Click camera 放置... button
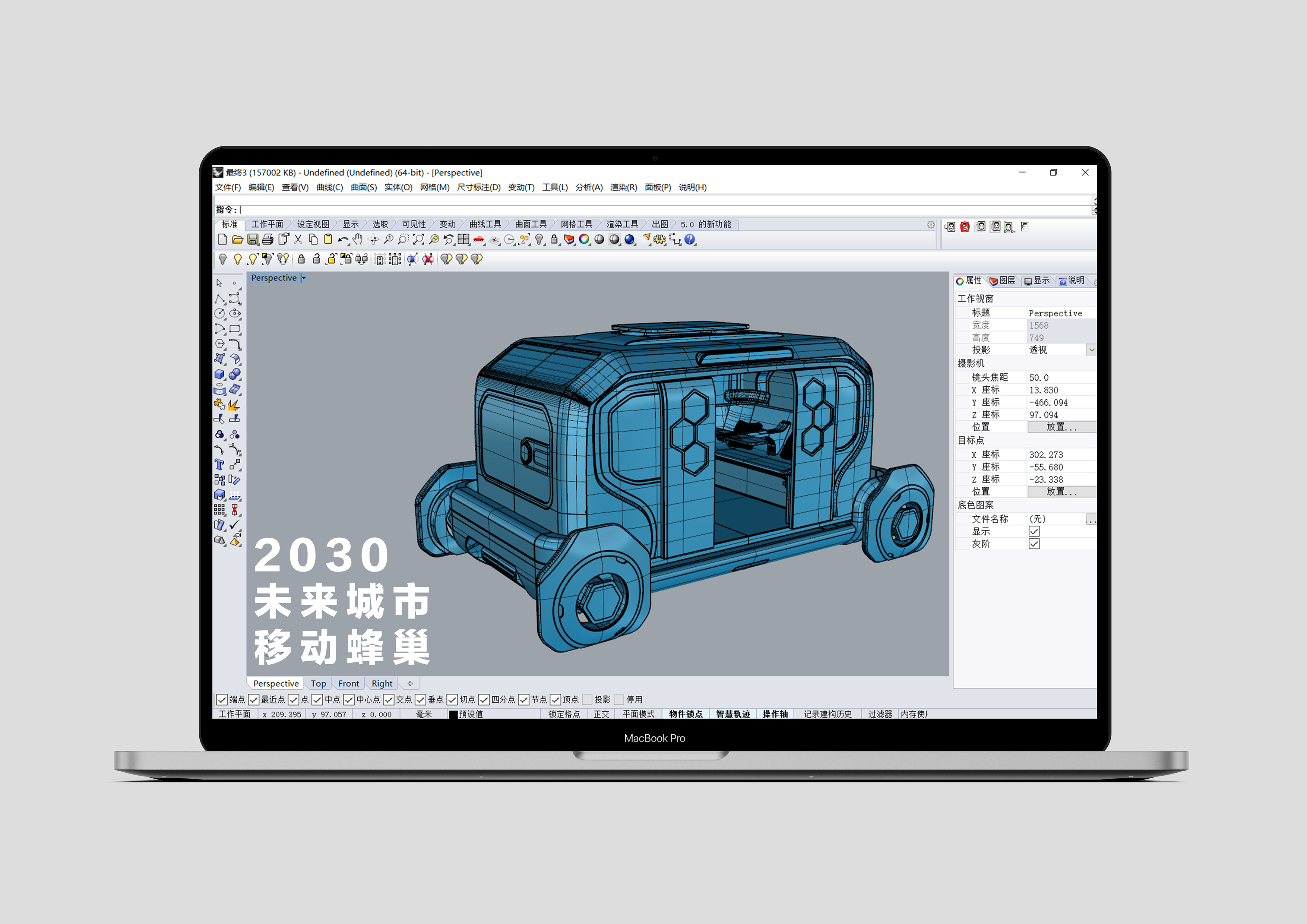 click(x=1061, y=427)
